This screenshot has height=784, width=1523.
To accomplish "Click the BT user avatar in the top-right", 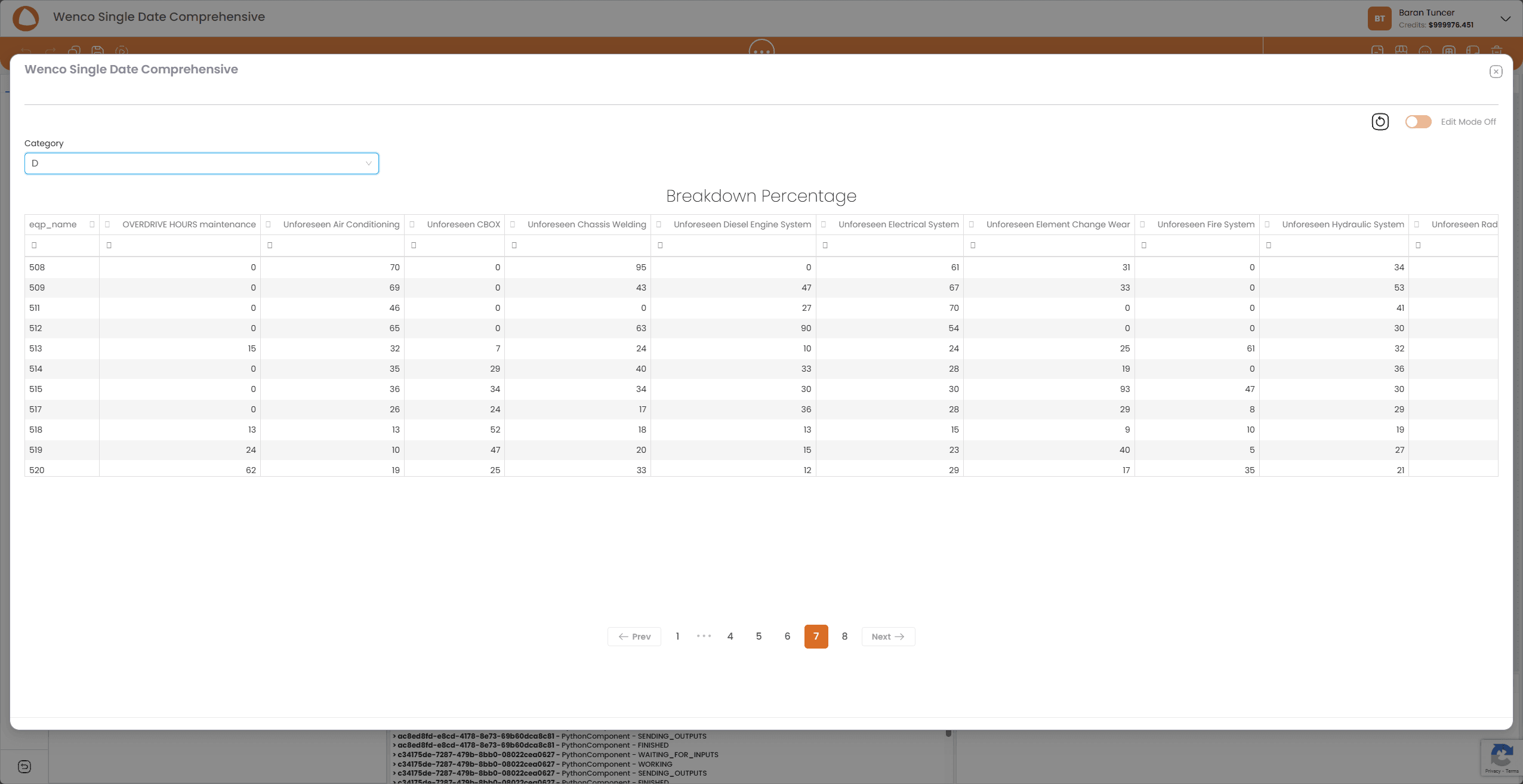I will [x=1380, y=18].
